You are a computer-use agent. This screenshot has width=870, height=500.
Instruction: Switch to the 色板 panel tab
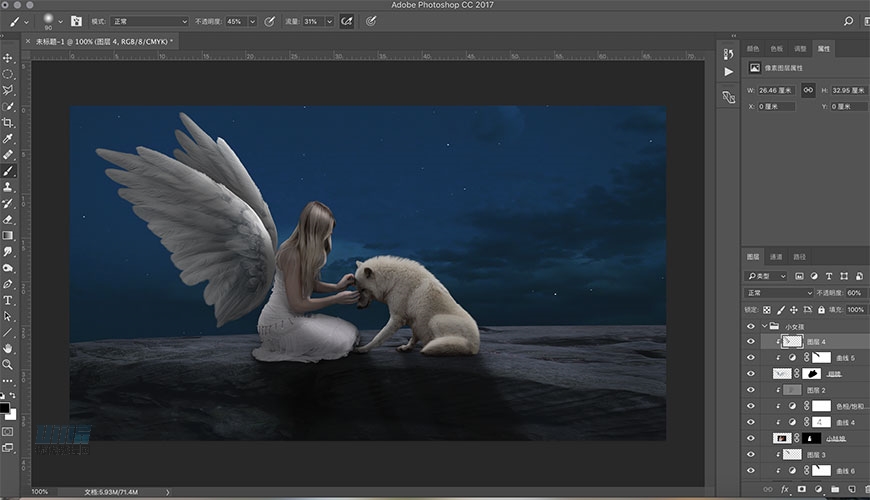click(x=776, y=49)
